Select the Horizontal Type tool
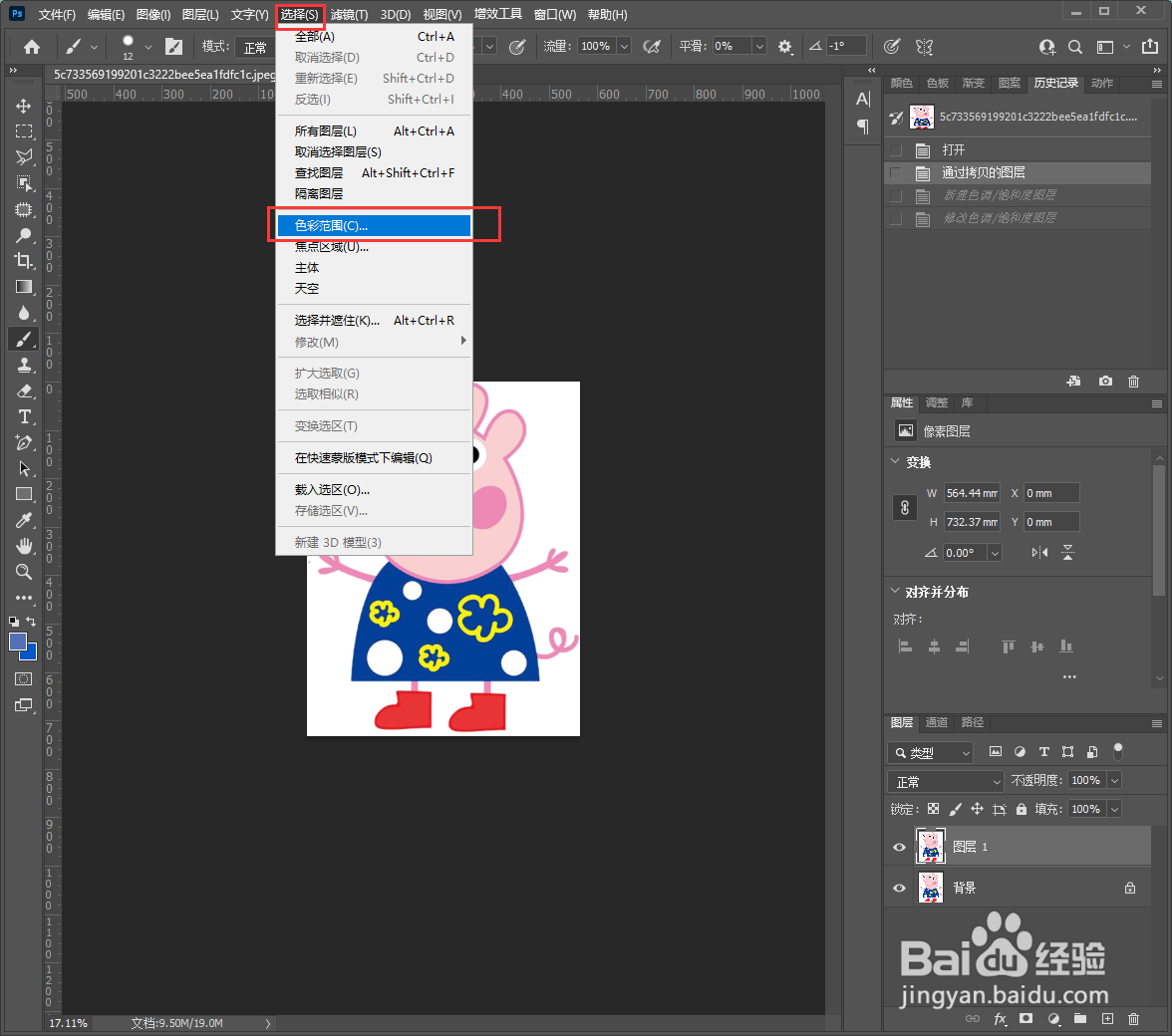 click(24, 416)
